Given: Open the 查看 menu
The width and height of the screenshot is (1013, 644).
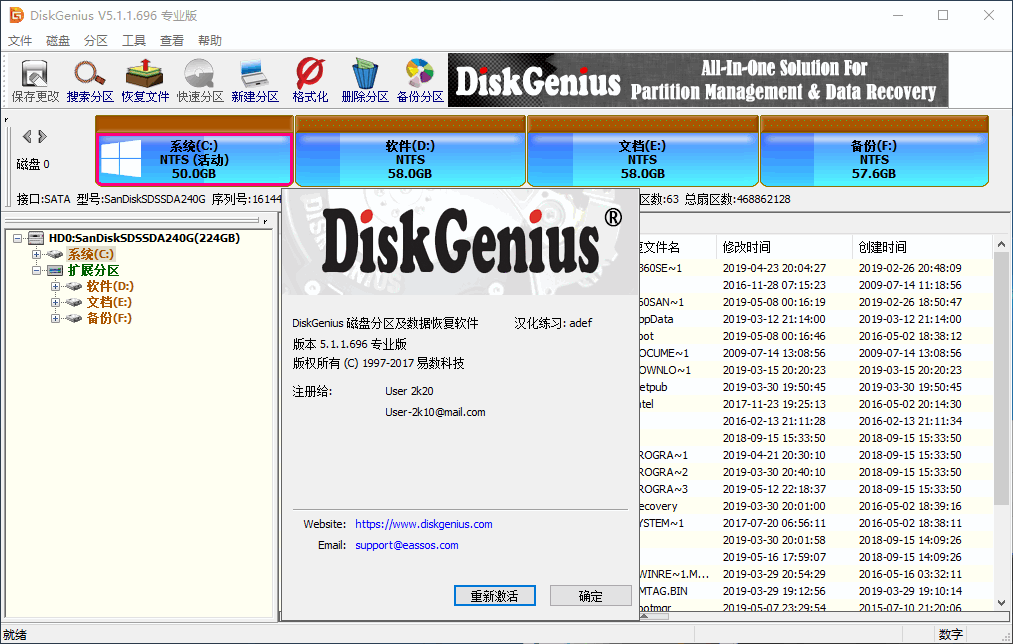Looking at the screenshot, I should [172, 41].
